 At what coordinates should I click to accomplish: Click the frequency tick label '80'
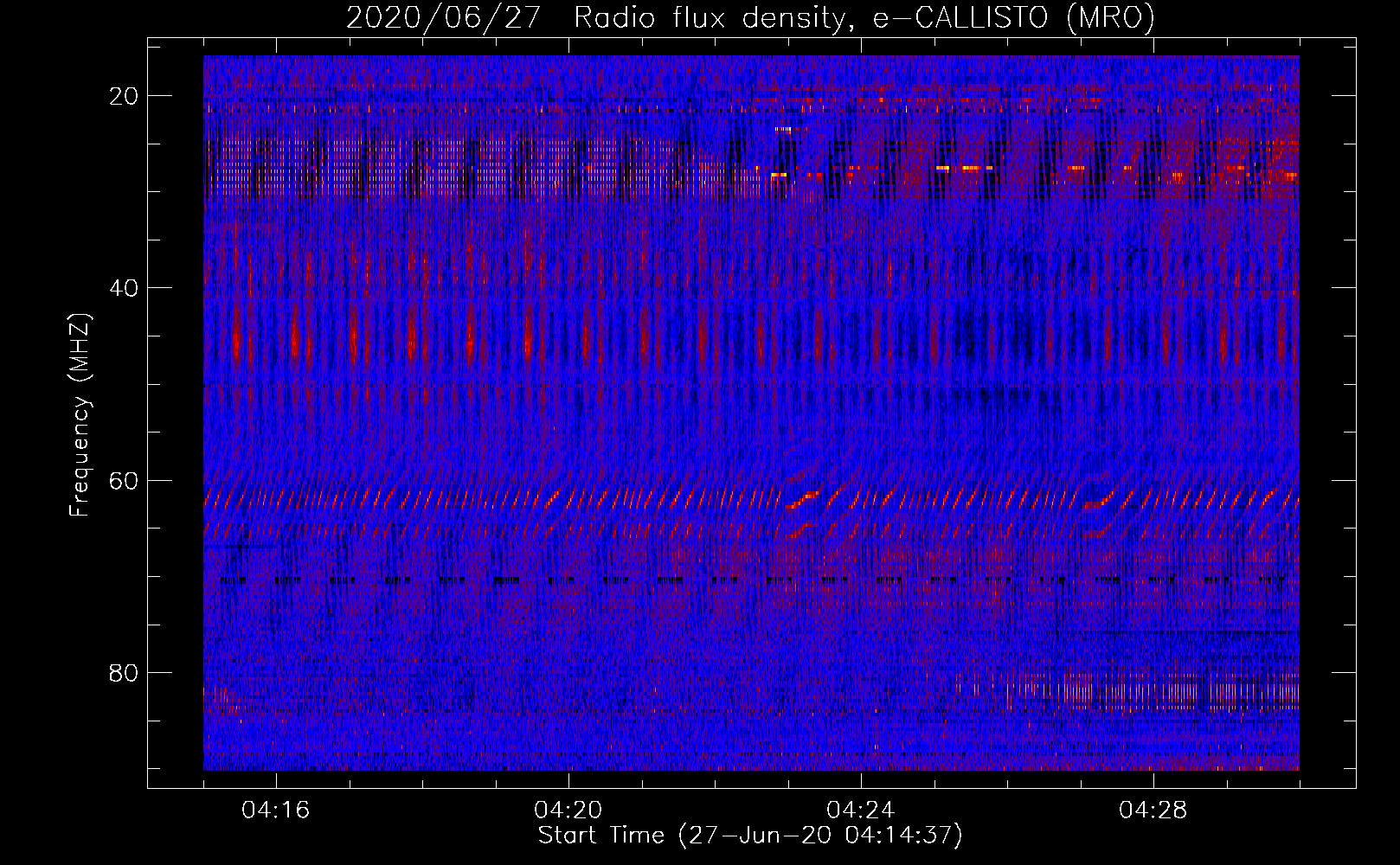(124, 672)
